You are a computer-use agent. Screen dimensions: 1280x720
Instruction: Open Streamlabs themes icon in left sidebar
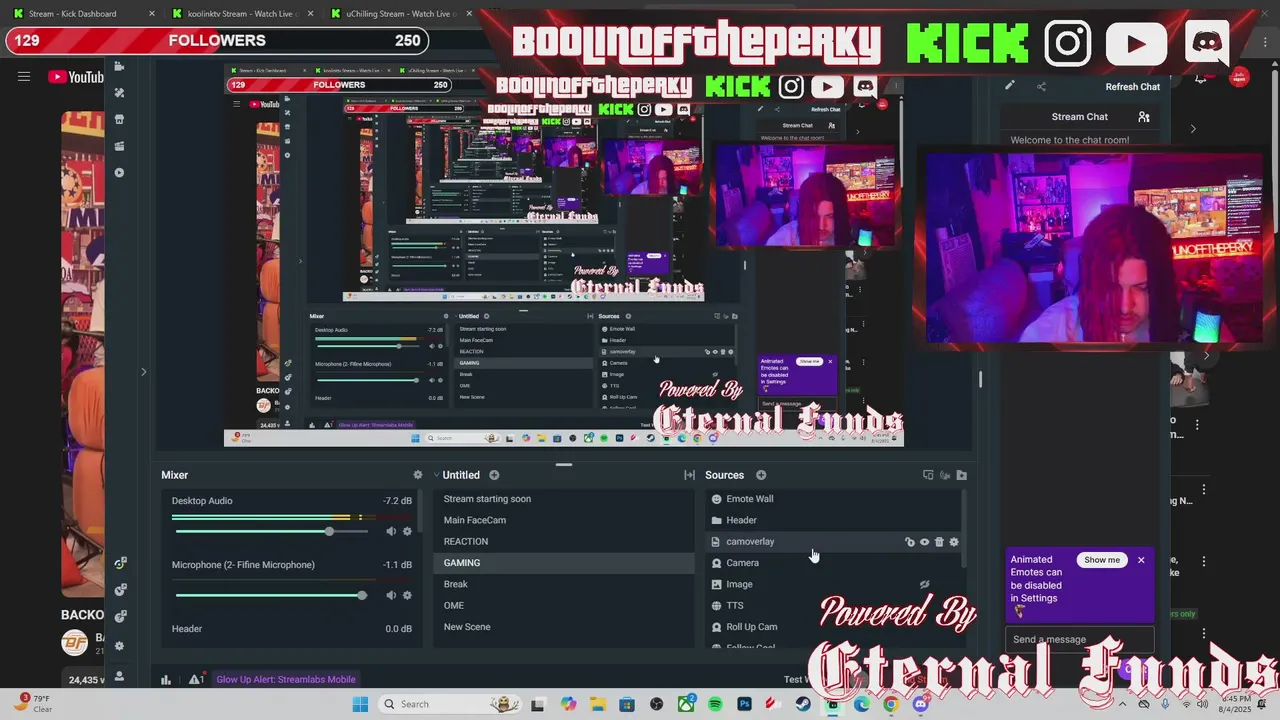click(119, 93)
